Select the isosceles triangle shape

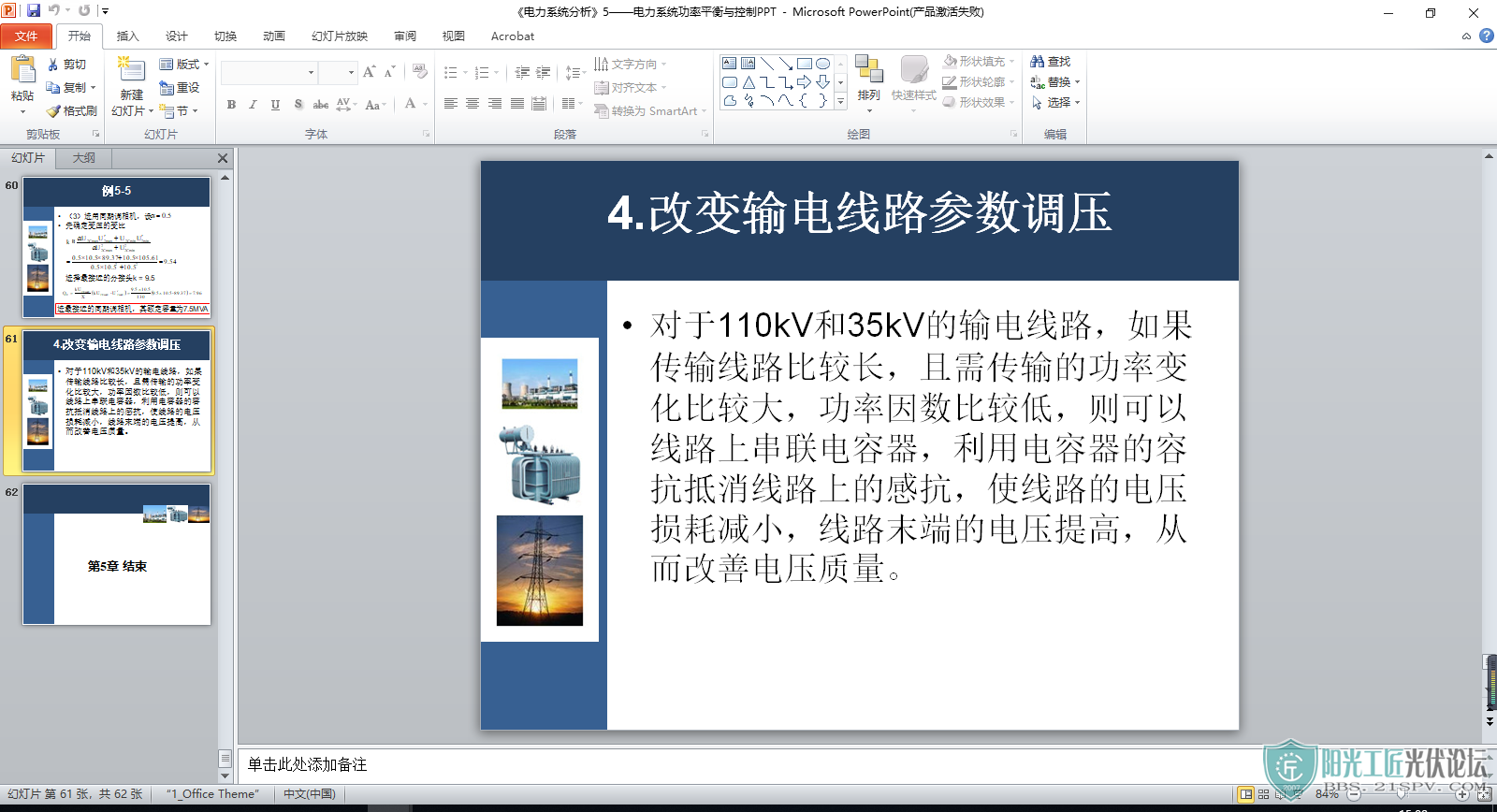click(x=748, y=82)
